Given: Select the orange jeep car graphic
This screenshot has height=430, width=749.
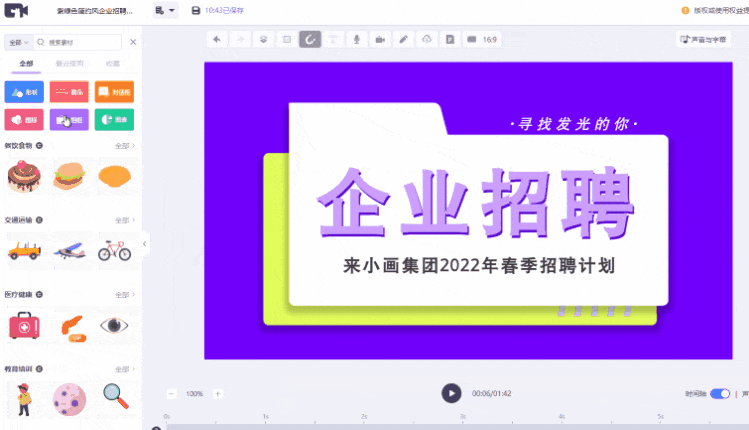Looking at the screenshot, I should (x=24, y=251).
